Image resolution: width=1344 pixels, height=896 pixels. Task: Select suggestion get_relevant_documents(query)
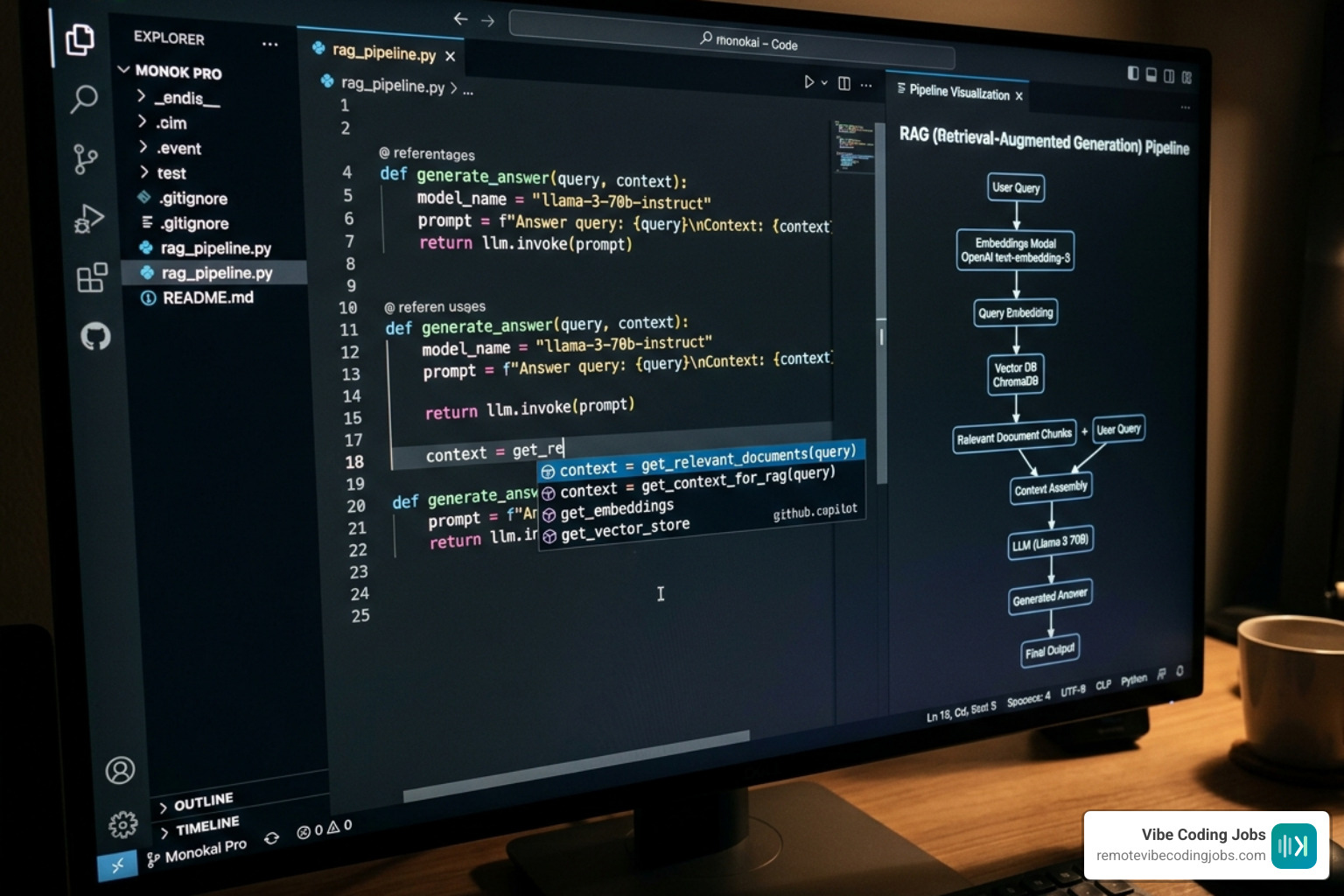(702, 461)
